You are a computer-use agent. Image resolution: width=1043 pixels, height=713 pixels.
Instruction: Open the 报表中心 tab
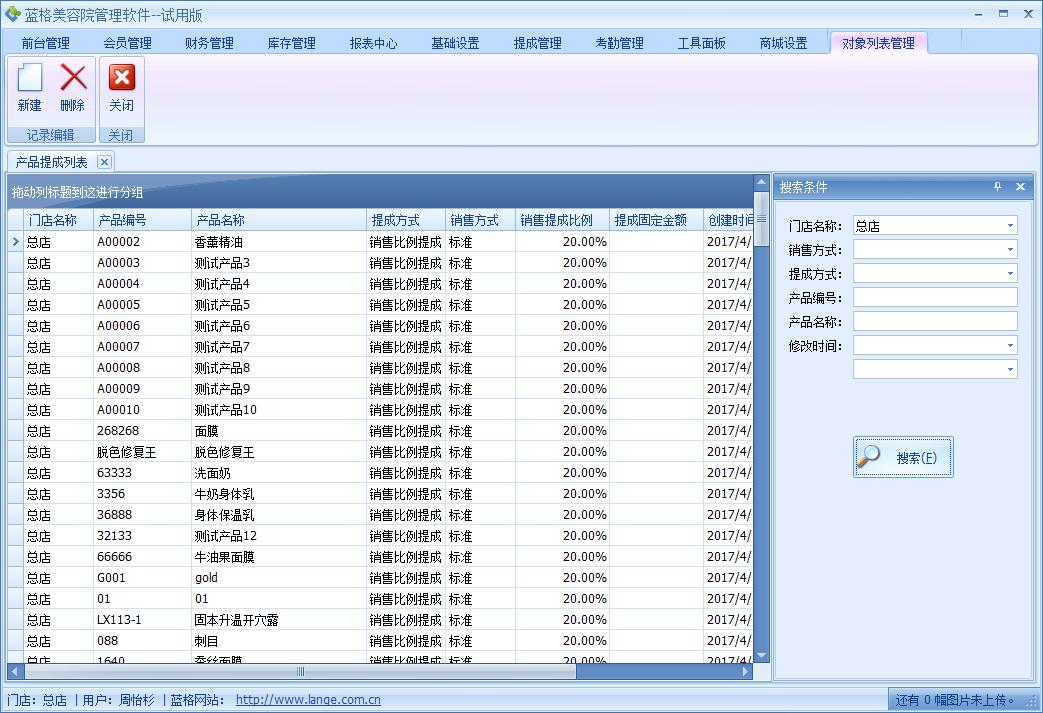click(x=373, y=43)
